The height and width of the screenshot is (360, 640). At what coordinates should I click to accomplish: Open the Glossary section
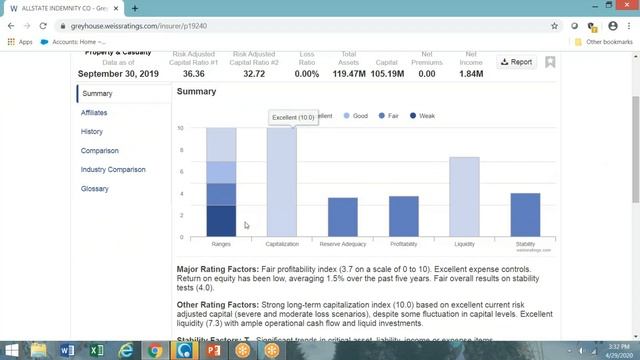(95, 189)
